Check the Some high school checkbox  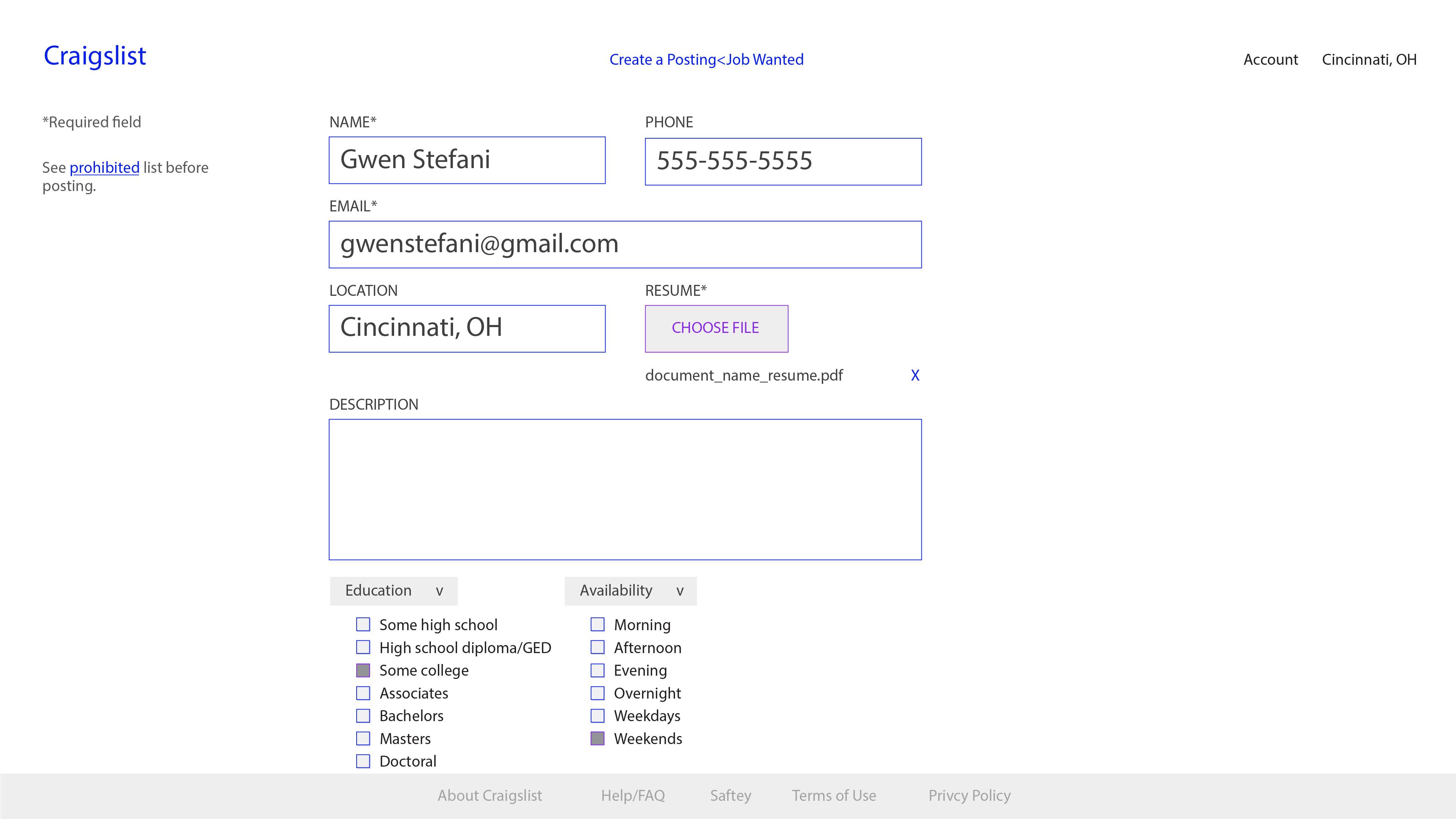[x=363, y=625]
